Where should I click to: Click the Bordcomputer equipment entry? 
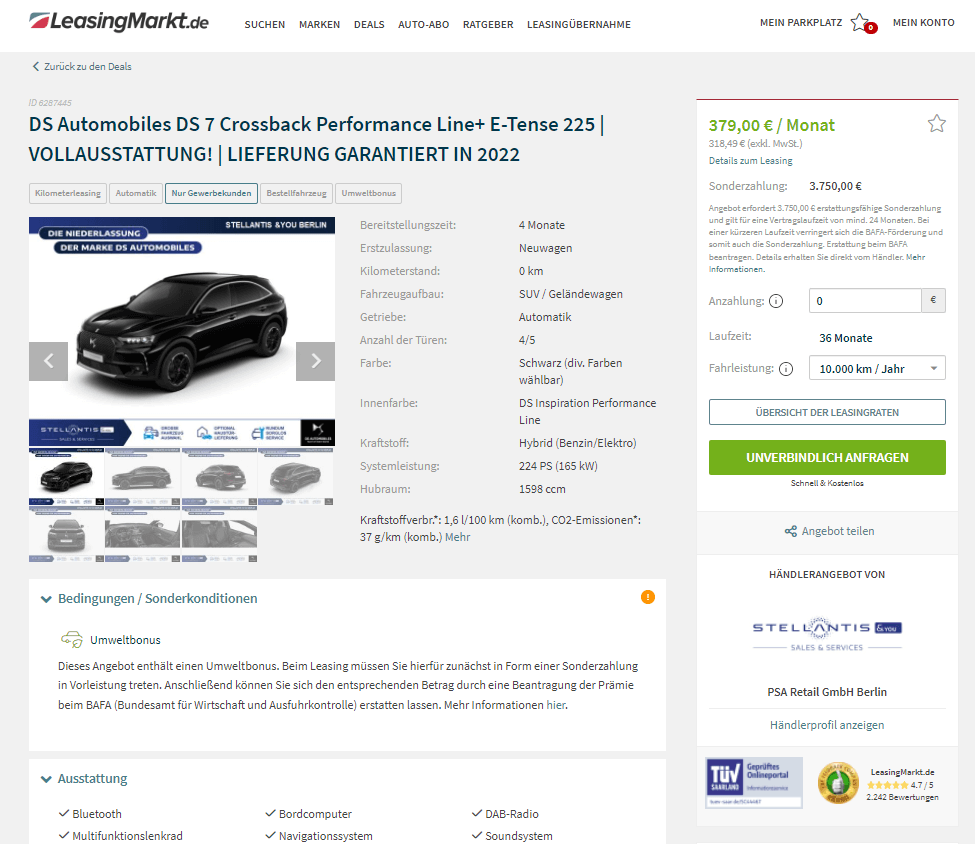309,814
